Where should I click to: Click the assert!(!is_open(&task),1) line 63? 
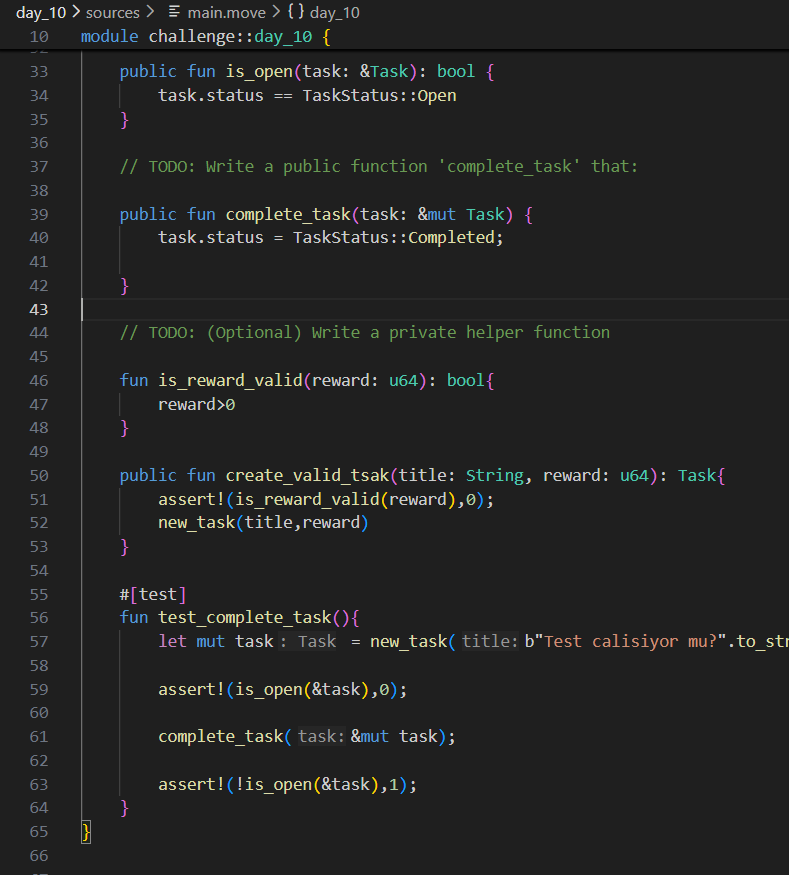coord(287,785)
